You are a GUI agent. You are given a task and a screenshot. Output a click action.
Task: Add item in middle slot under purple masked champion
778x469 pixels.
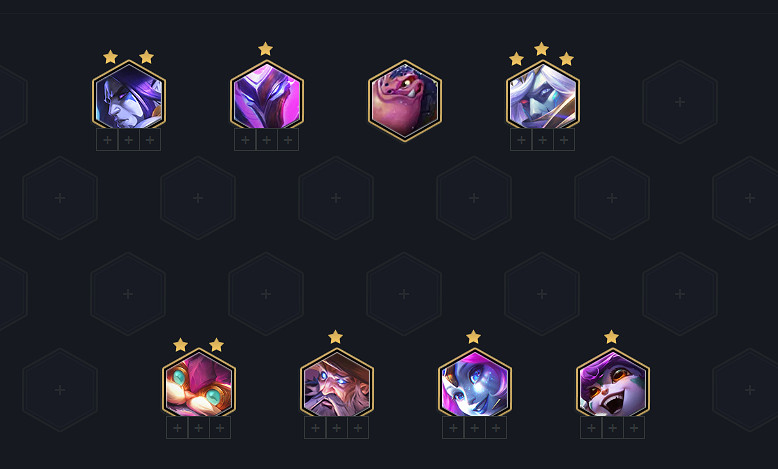[x=266, y=140]
